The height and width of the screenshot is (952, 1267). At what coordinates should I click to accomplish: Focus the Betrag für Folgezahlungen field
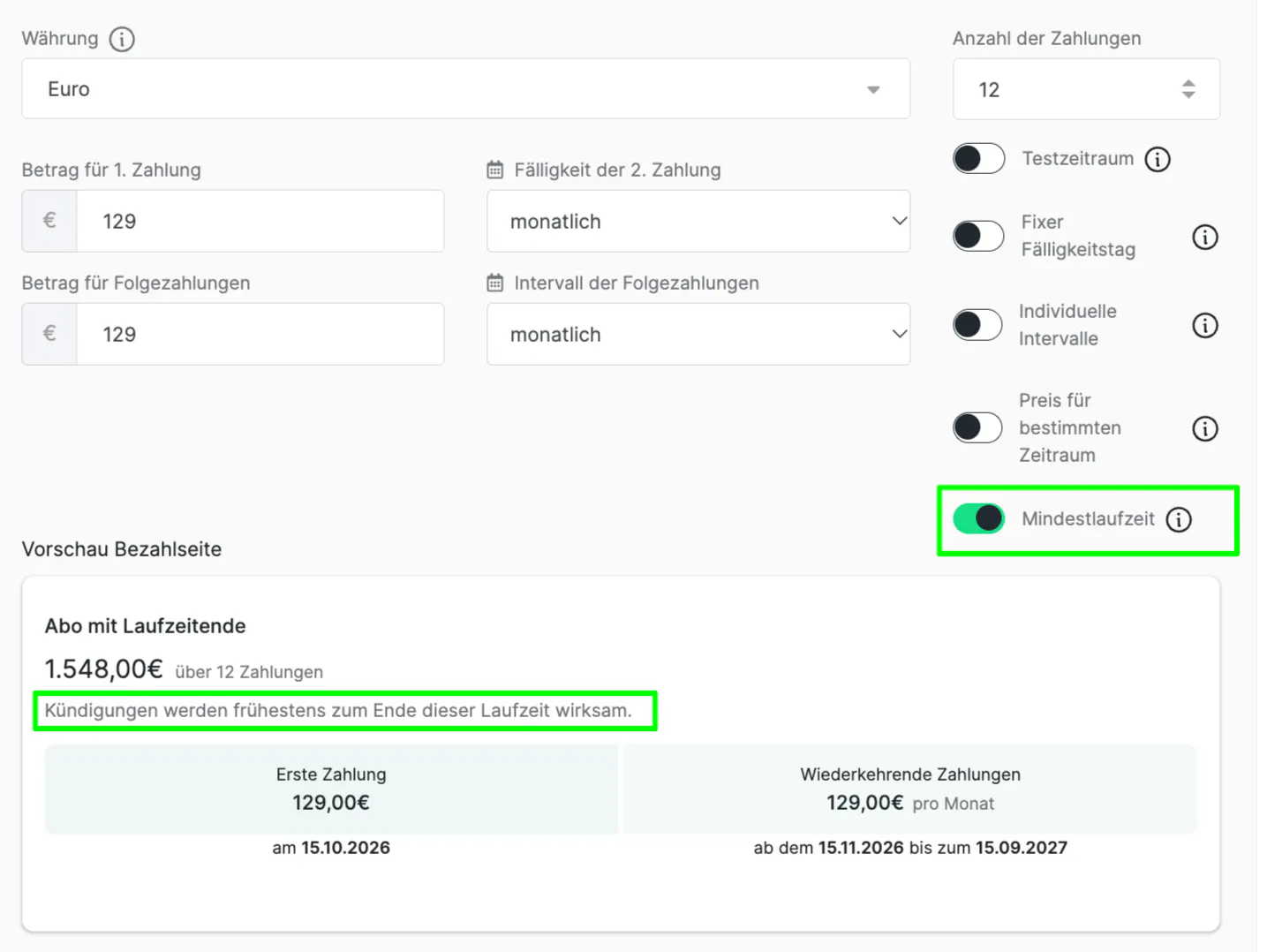(260, 334)
